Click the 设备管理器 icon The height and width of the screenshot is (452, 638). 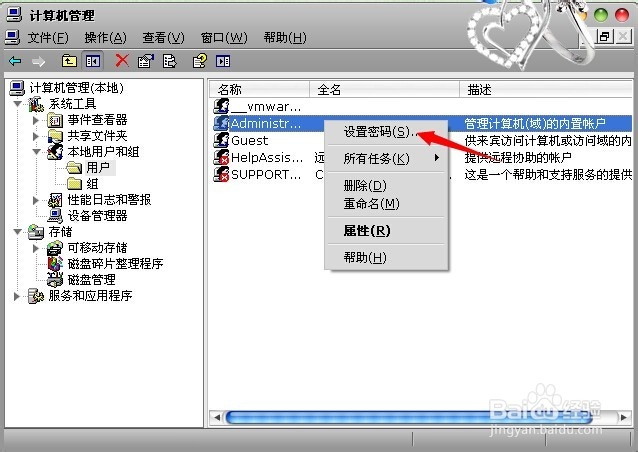pyautogui.click(x=55, y=216)
